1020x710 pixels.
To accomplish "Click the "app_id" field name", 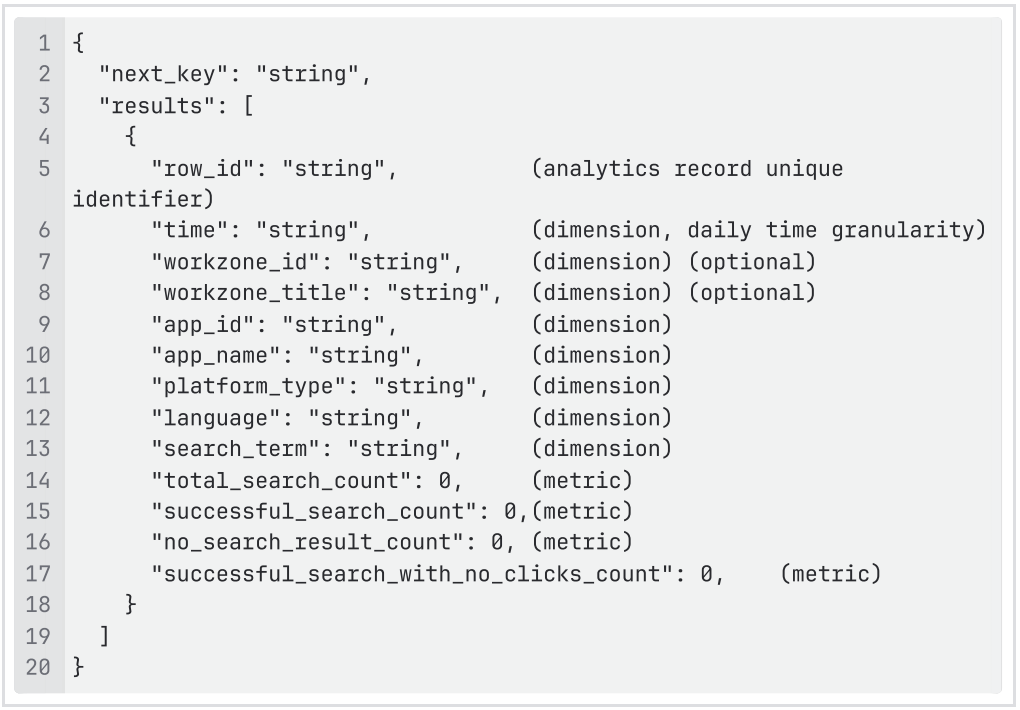I will pyautogui.click(x=205, y=324).
